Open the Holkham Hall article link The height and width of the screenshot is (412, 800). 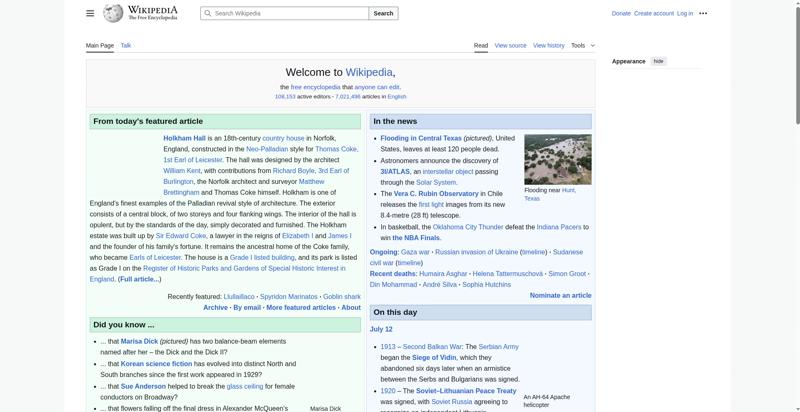pos(184,138)
